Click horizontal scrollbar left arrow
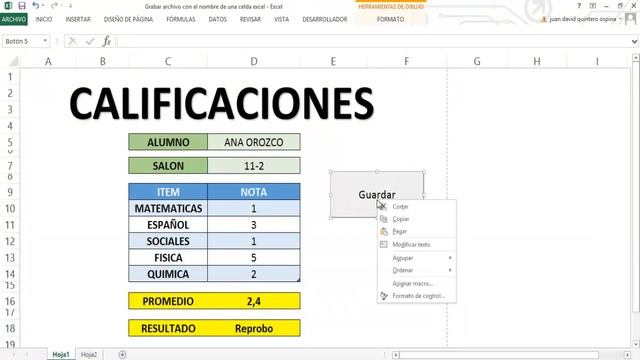The height and width of the screenshot is (360, 640). (395, 355)
